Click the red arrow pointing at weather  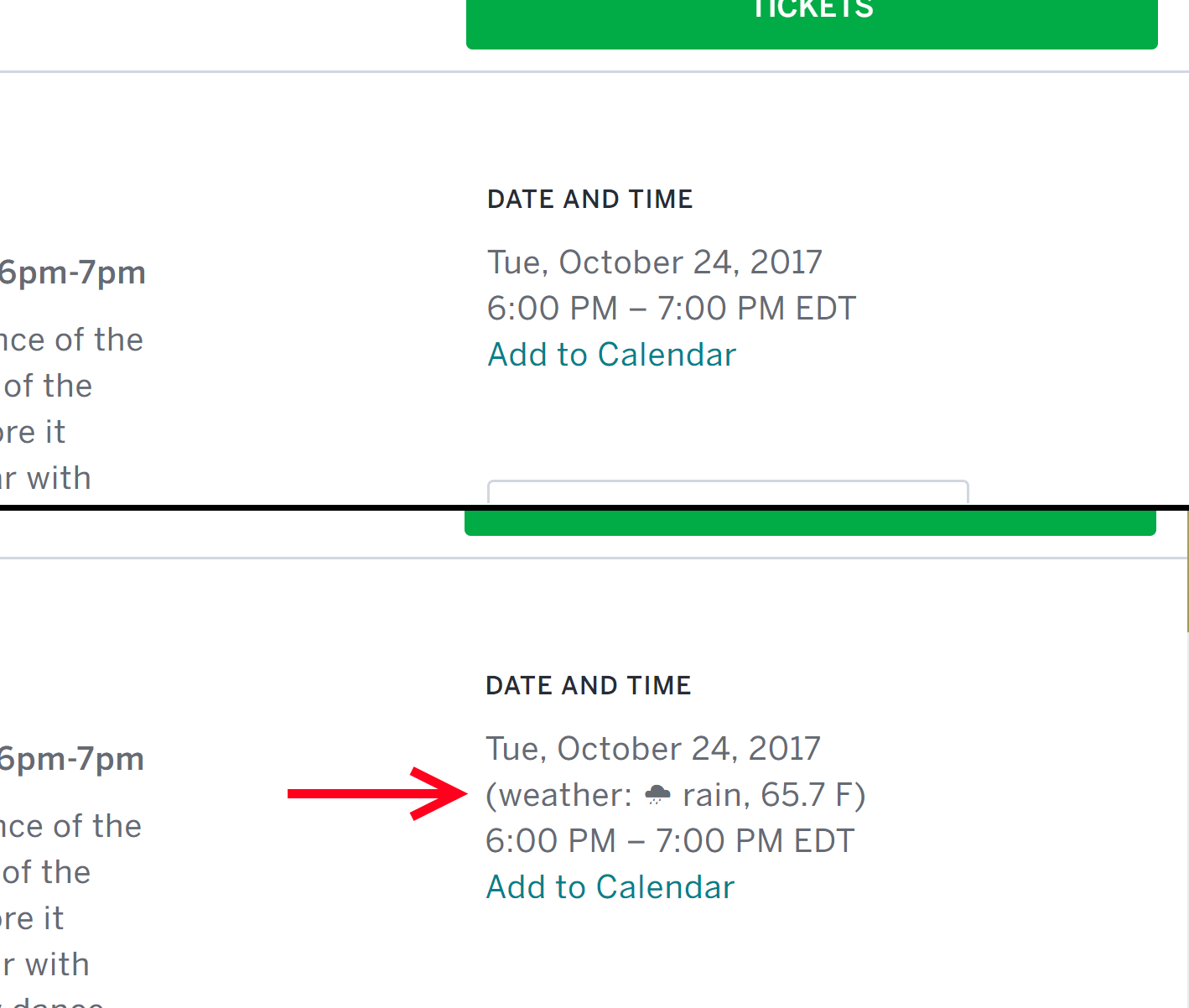point(376,793)
